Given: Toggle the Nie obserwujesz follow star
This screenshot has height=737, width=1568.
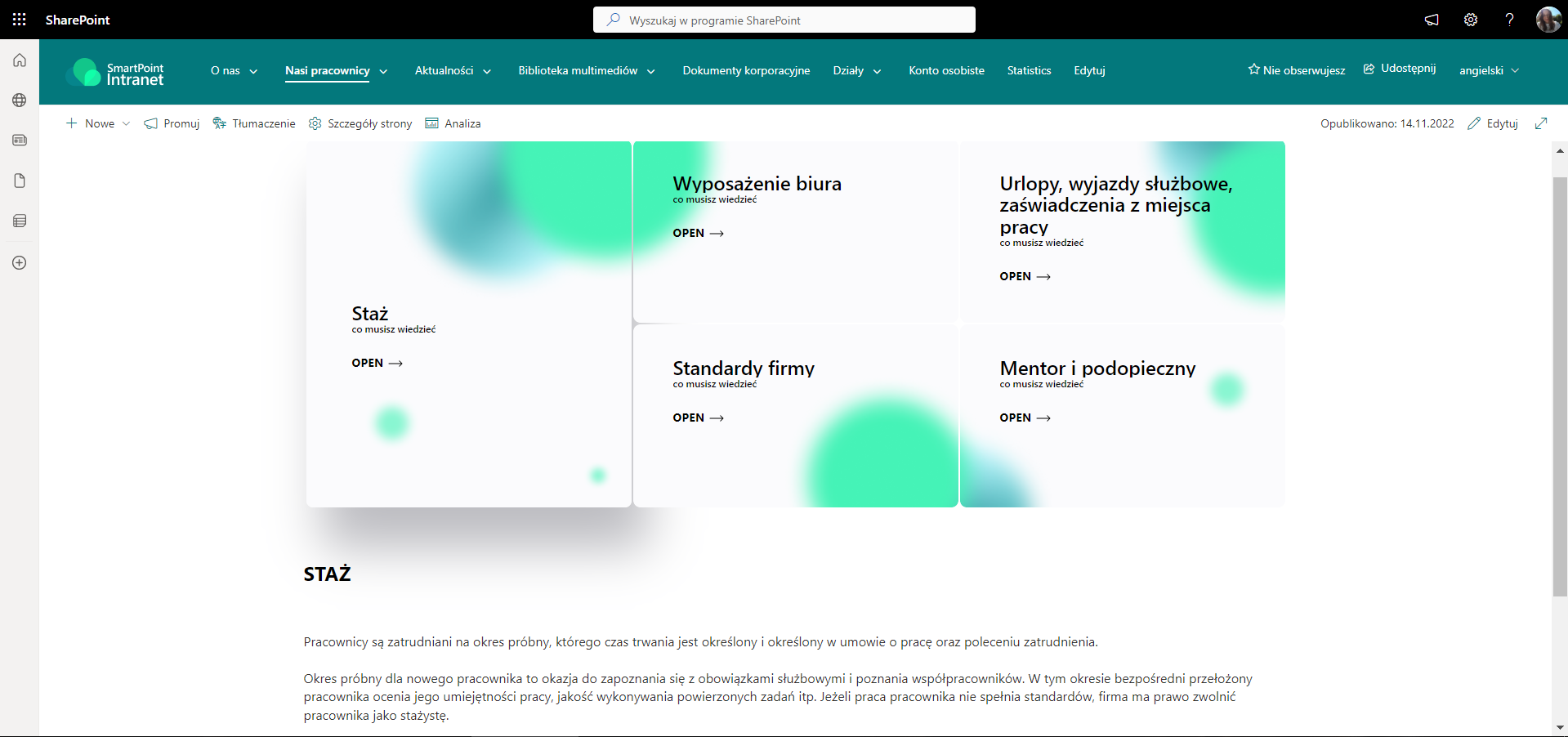Looking at the screenshot, I should (1296, 70).
